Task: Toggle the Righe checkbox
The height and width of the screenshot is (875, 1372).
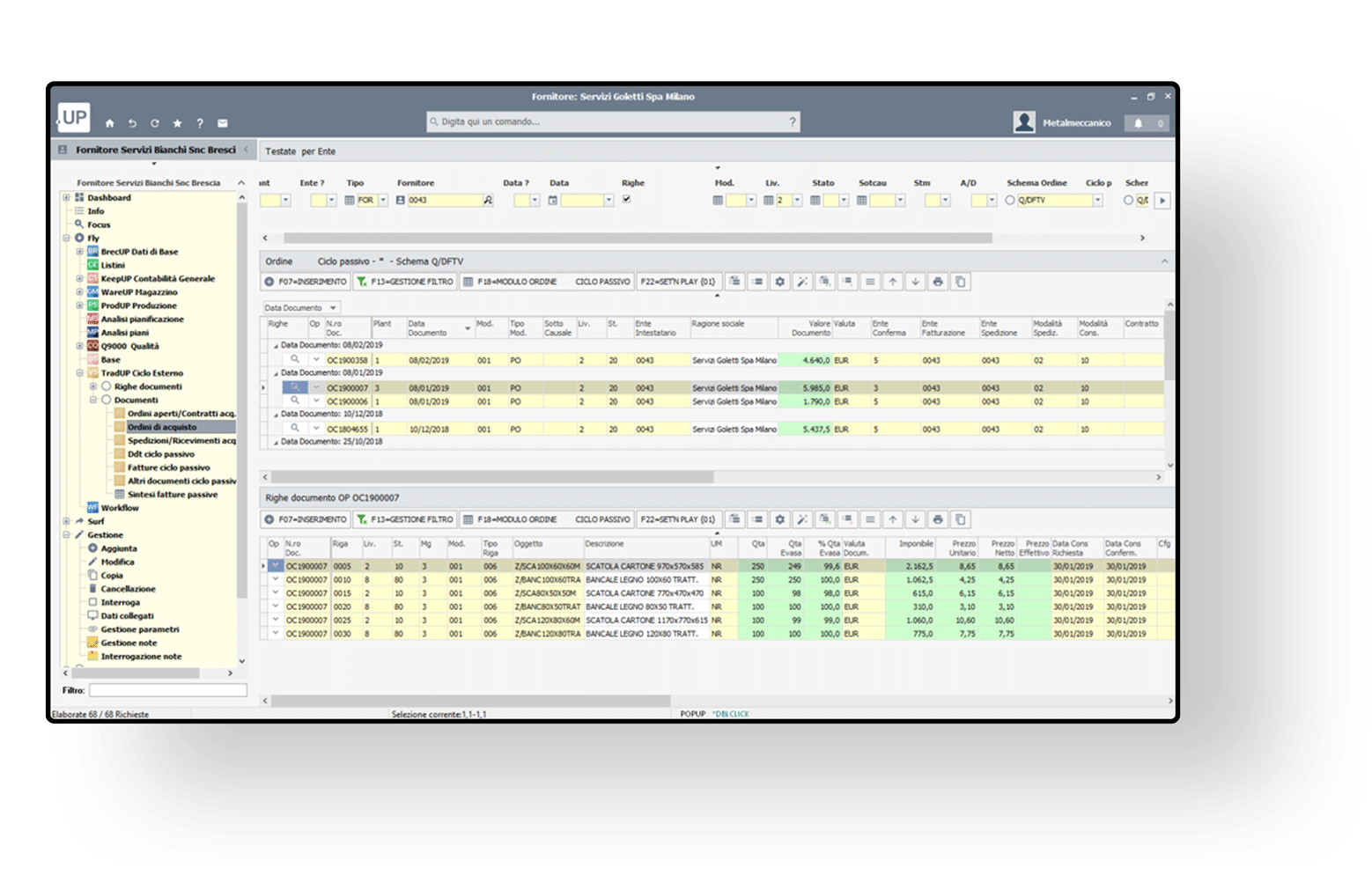Action: tap(626, 200)
